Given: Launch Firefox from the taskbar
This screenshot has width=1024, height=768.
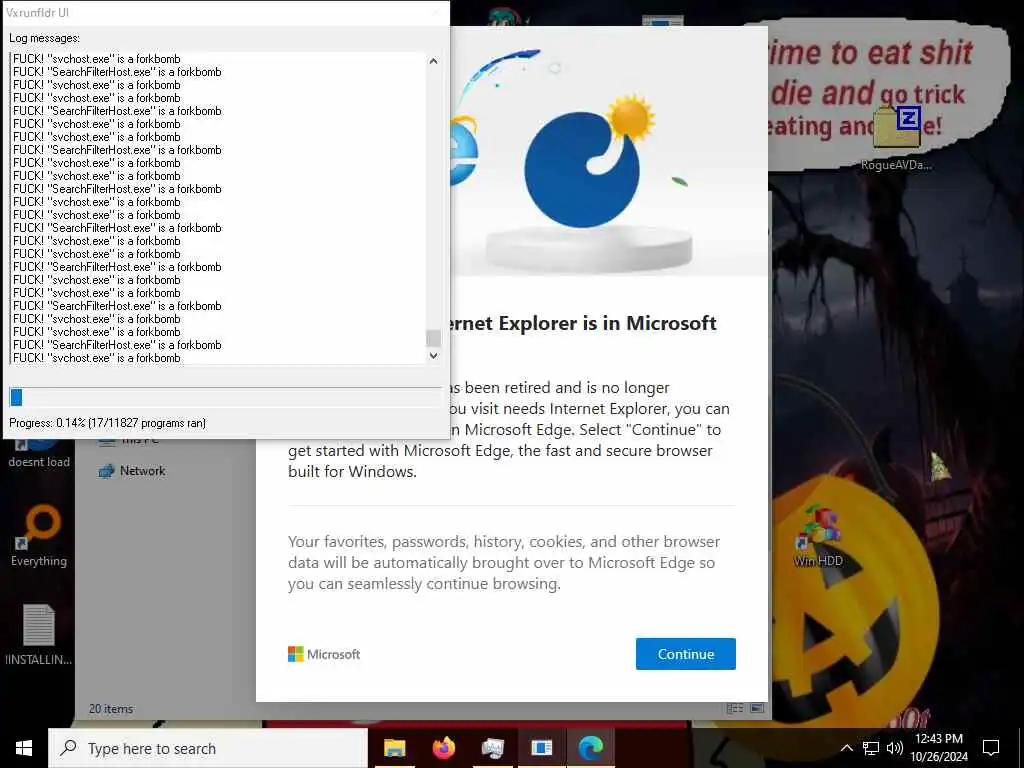Looking at the screenshot, I should point(443,748).
